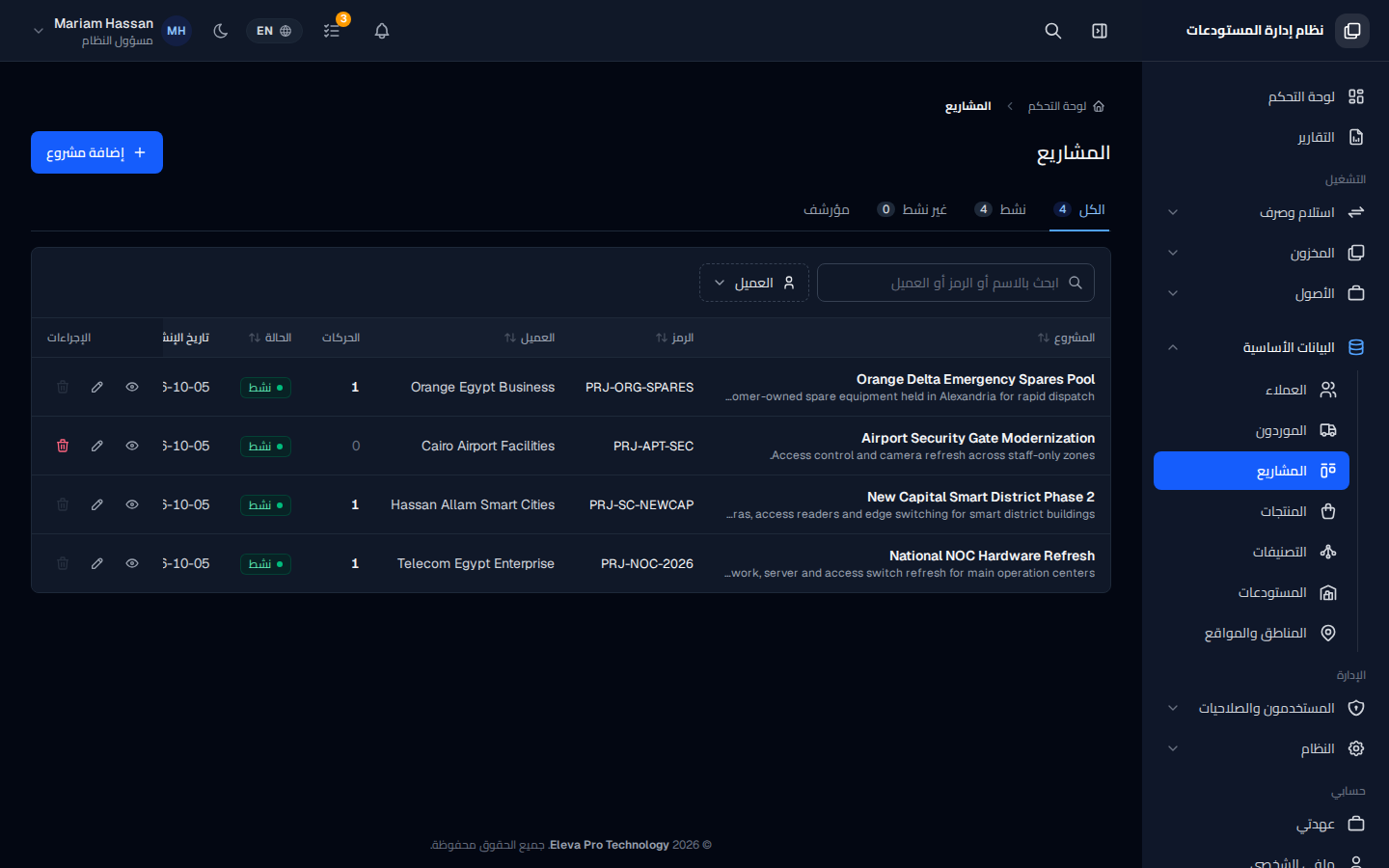Edit New Capital Smart District pencil icon
This screenshot has height=868, width=1389.
97,504
